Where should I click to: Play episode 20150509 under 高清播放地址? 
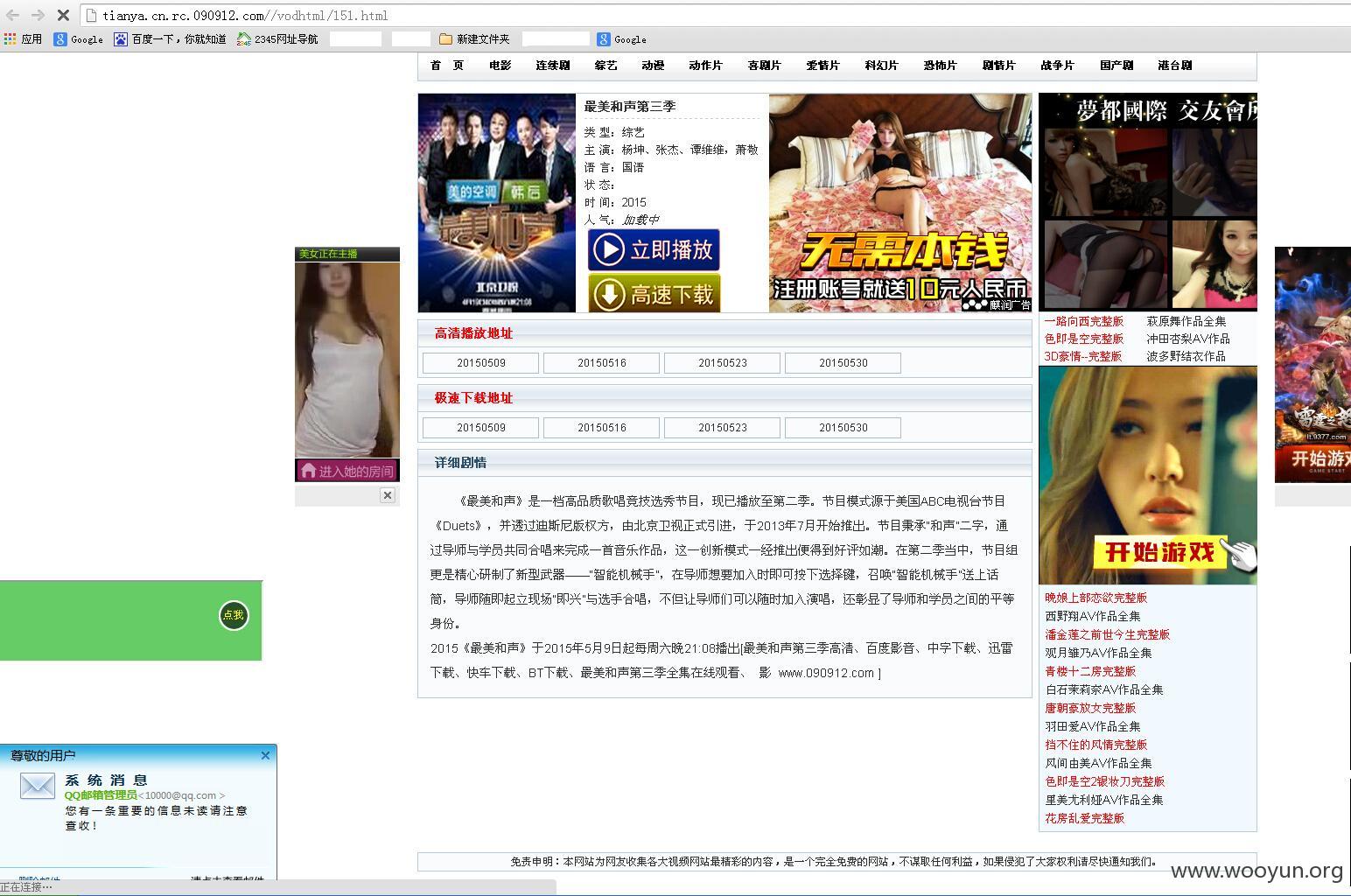click(x=481, y=363)
